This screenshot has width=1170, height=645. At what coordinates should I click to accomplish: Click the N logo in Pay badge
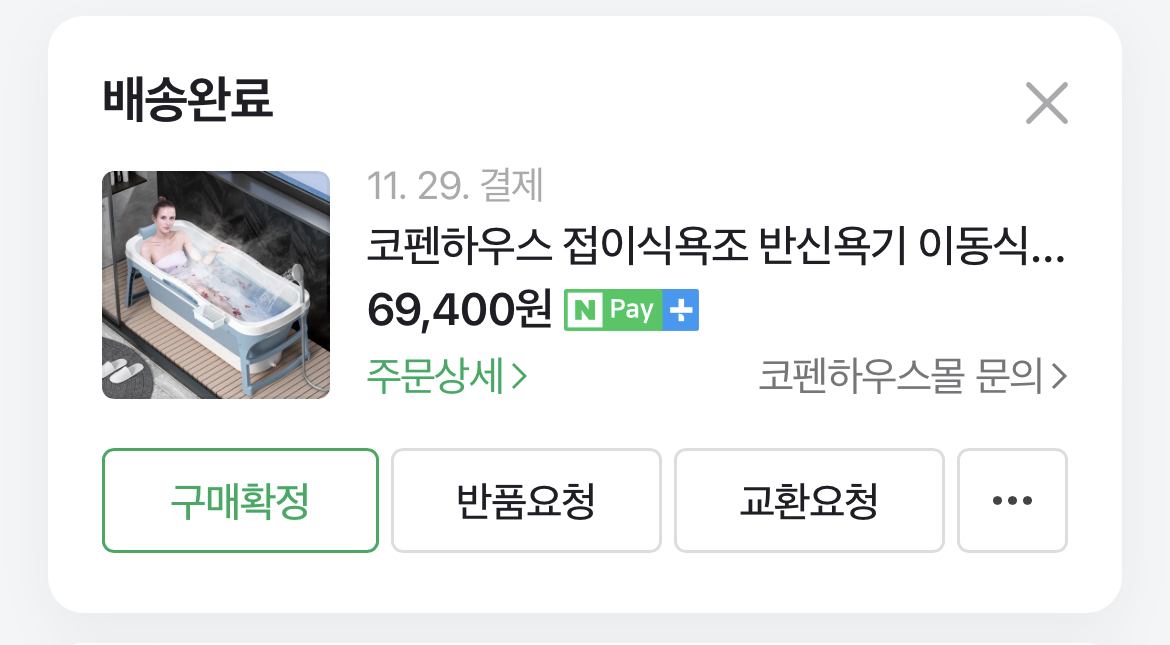pyautogui.click(x=586, y=310)
